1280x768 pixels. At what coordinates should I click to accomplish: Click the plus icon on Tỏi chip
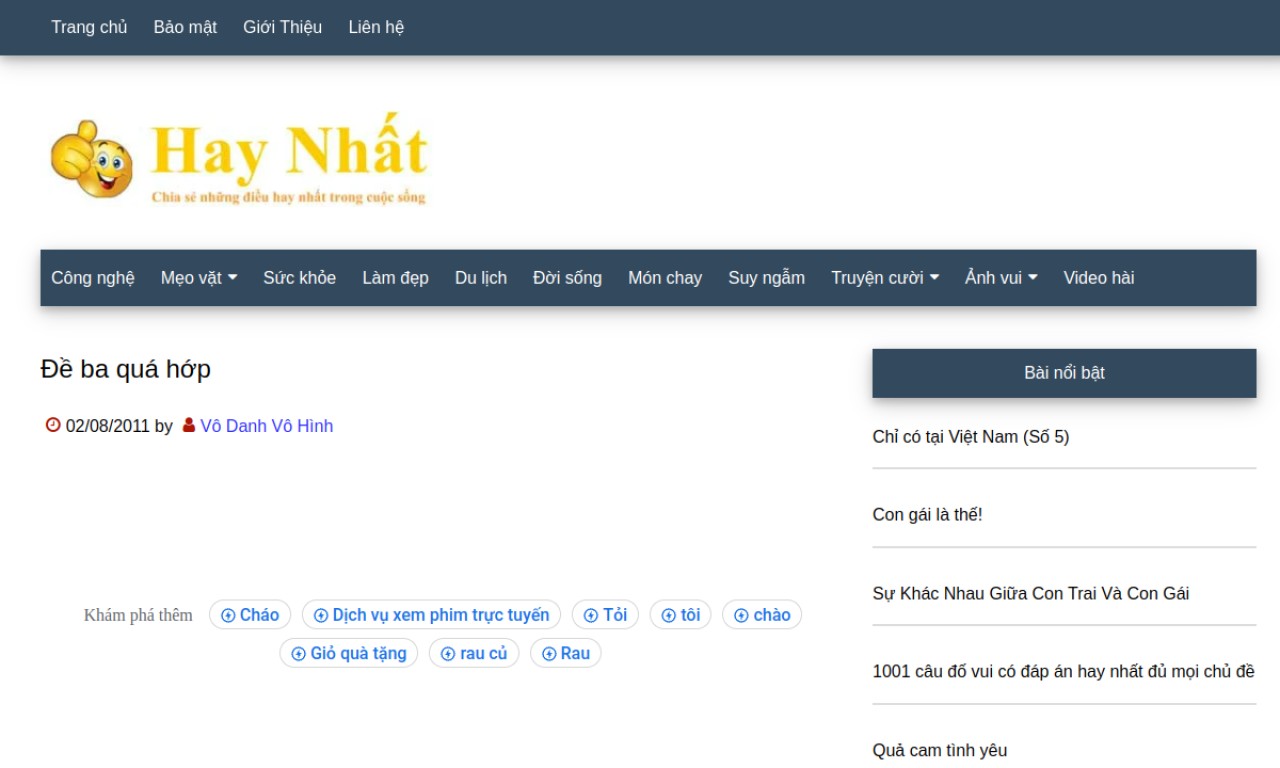point(591,615)
